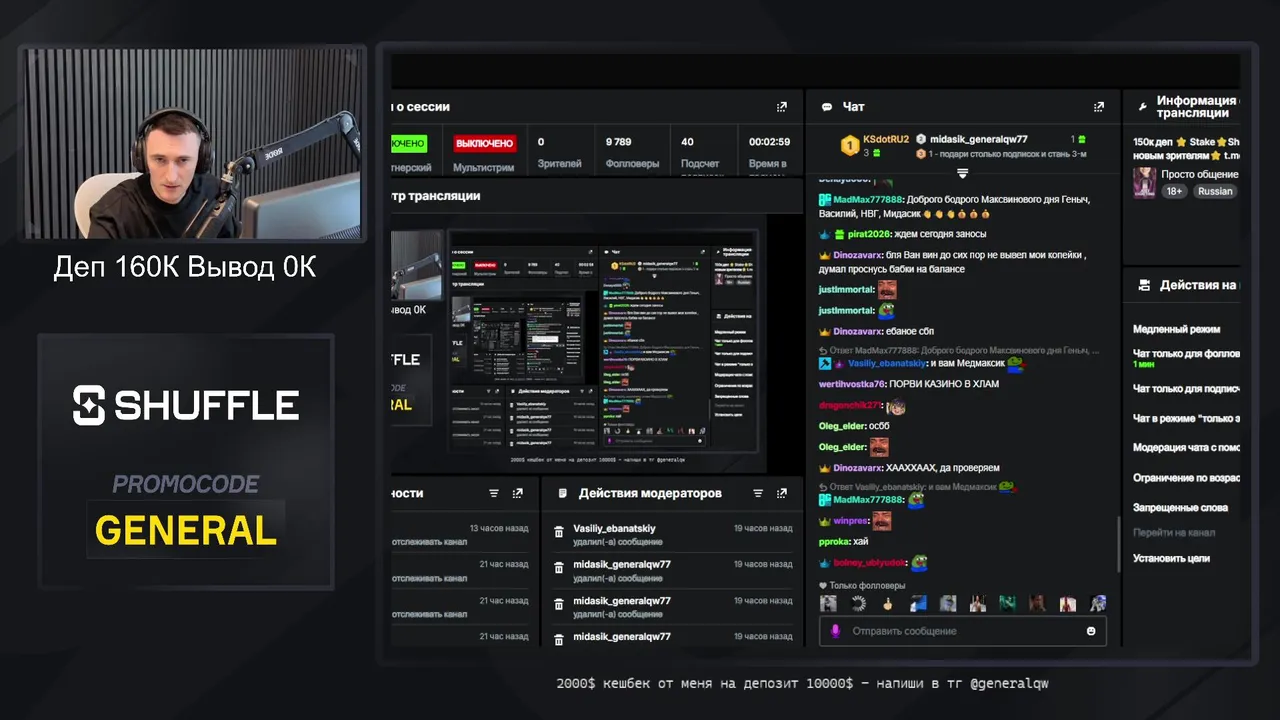Toggle the ВЫКЛЮЧЕНО multistream status

484,143
